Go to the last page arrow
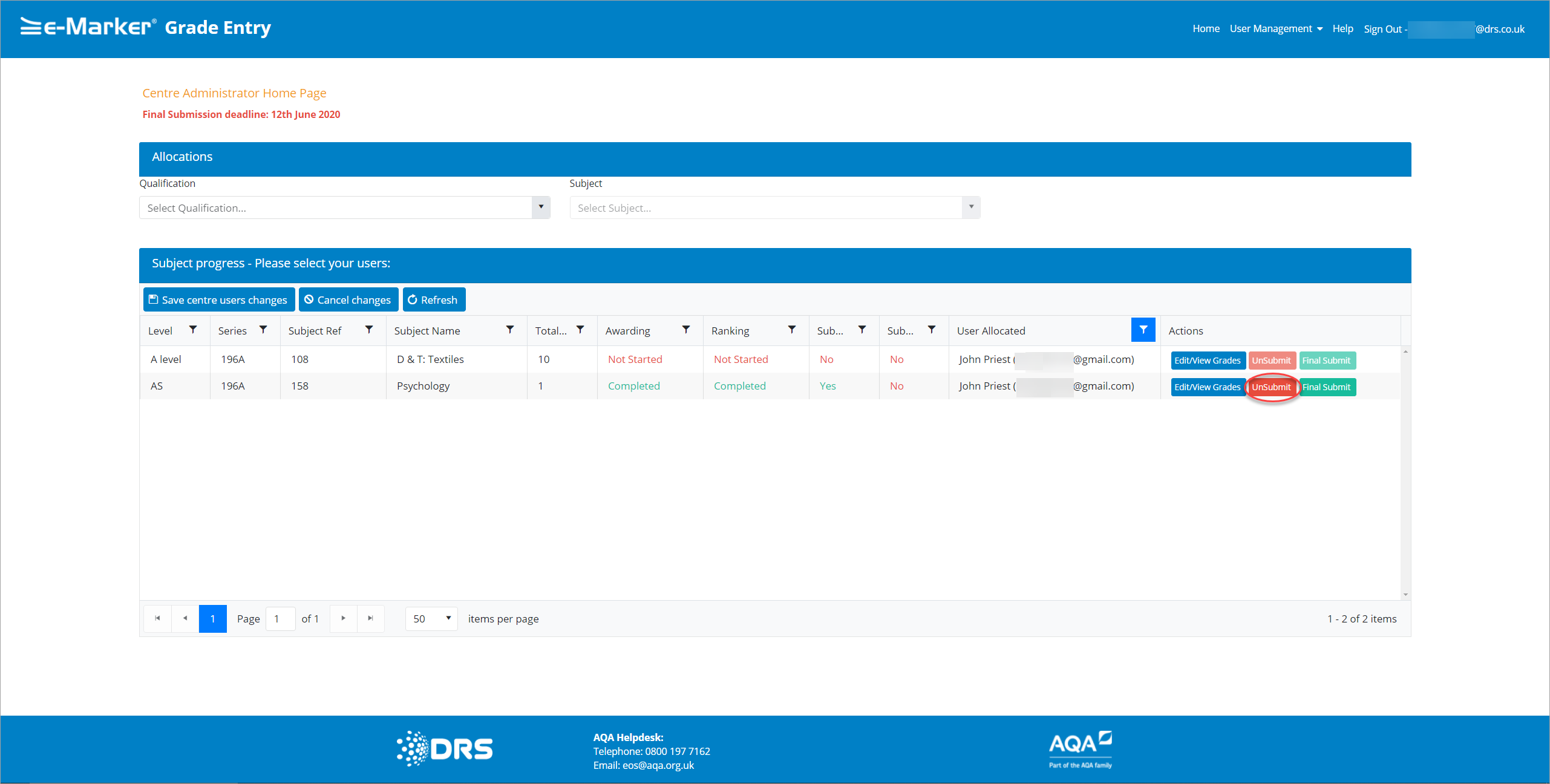 371,618
